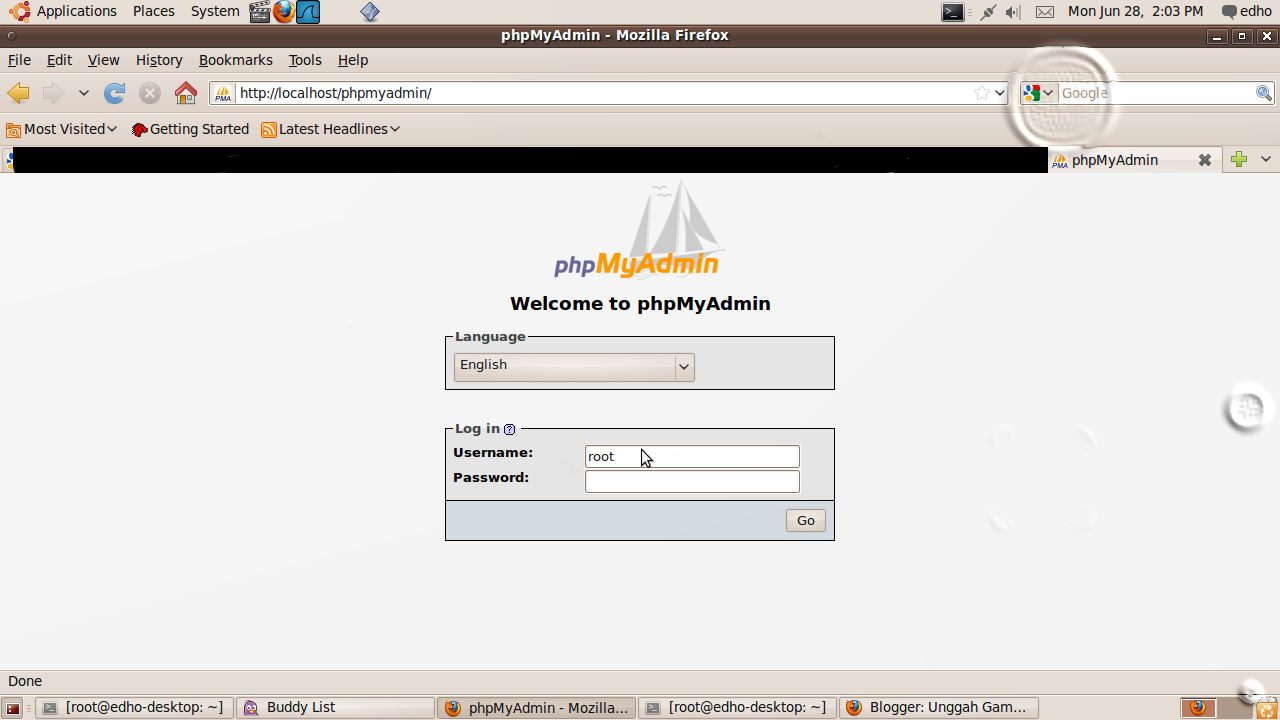The image size is (1280, 720).
Task: Switch to Buddy List taskbar window
Action: click(x=335, y=708)
